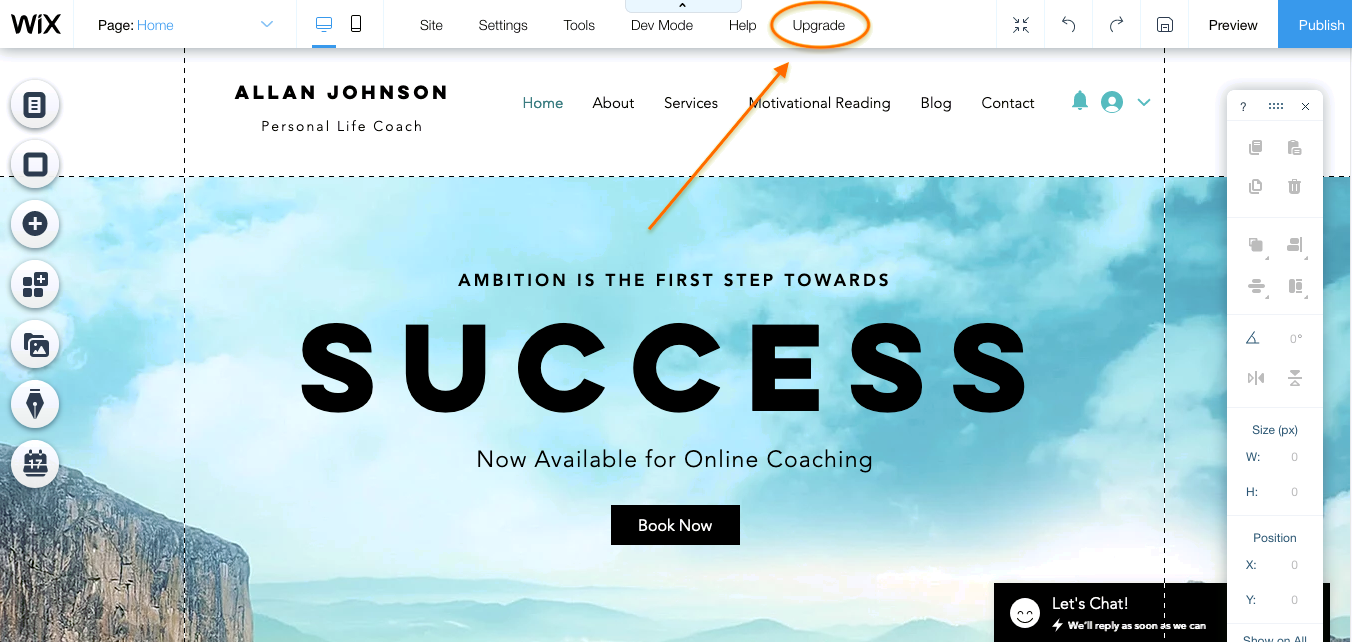Open the Add Apps sidebar icon
Viewport: 1352px width, 642px height.
click(x=35, y=285)
